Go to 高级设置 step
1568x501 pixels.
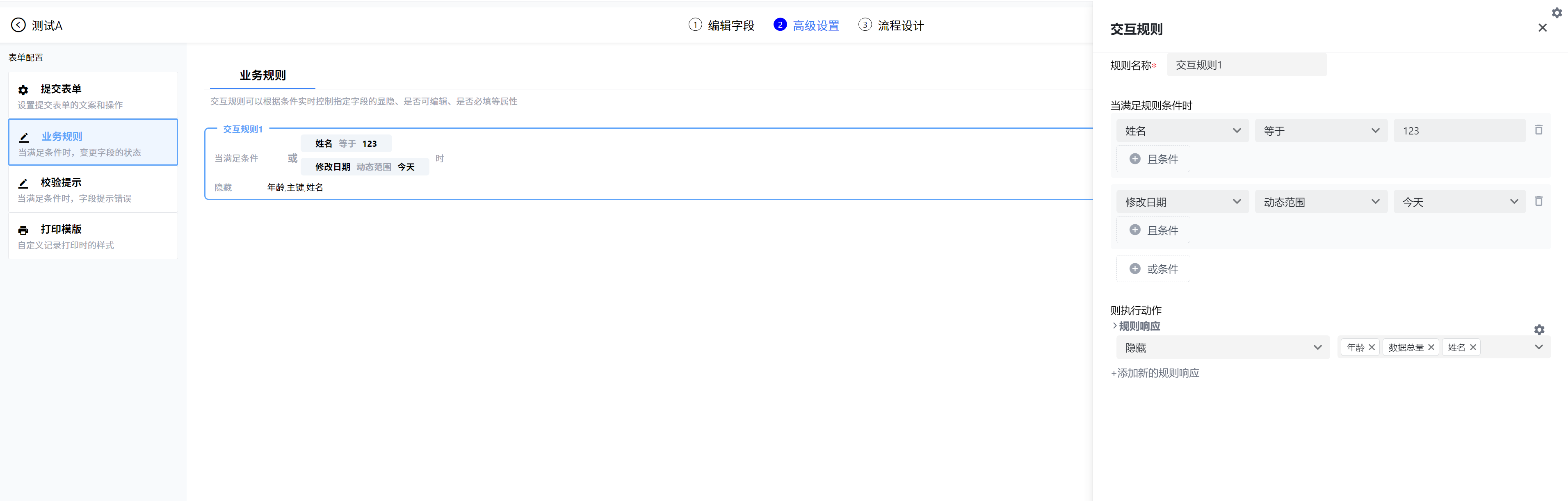click(816, 25)
